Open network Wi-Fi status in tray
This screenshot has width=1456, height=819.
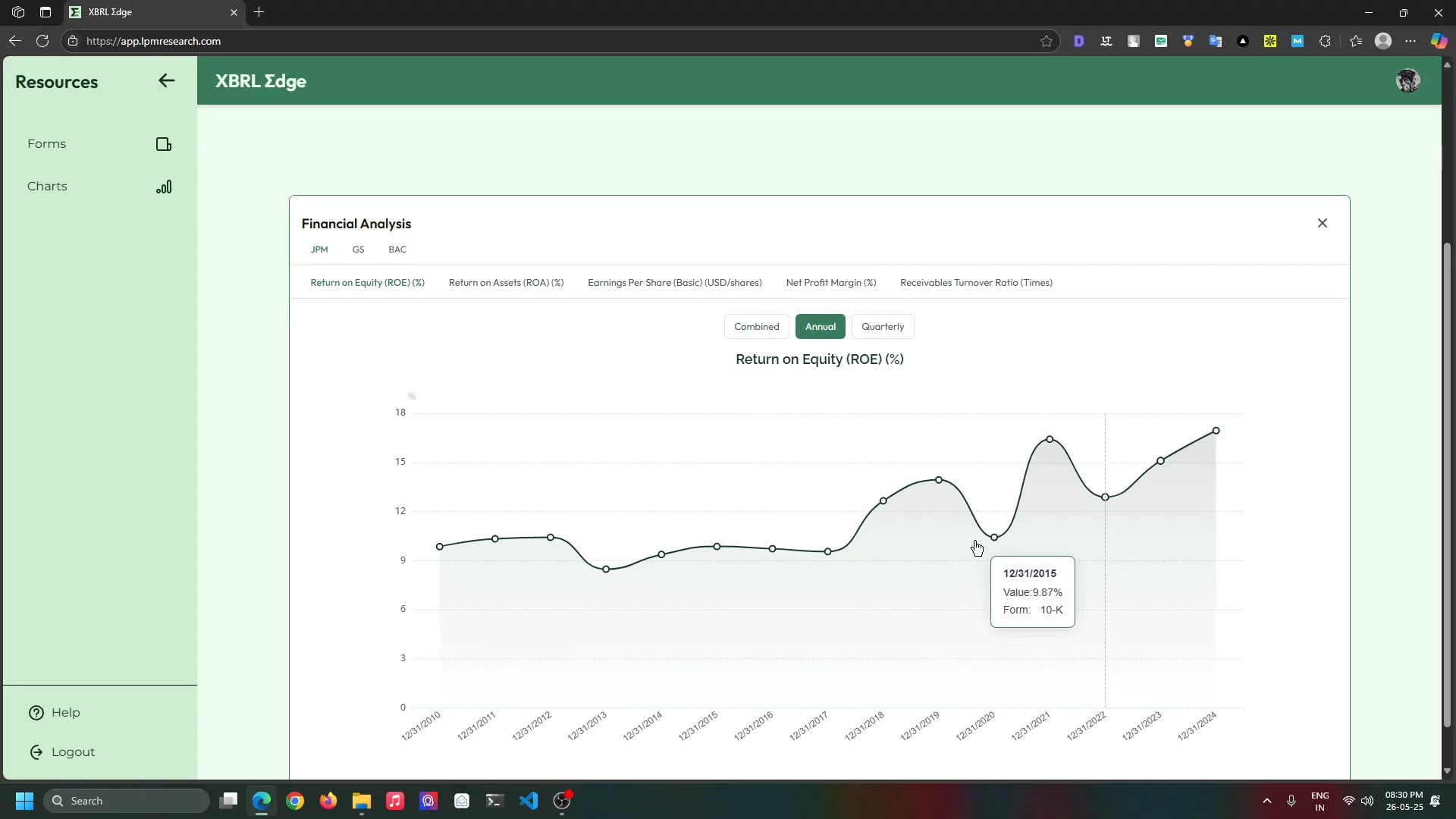(x=1348, y=801)
